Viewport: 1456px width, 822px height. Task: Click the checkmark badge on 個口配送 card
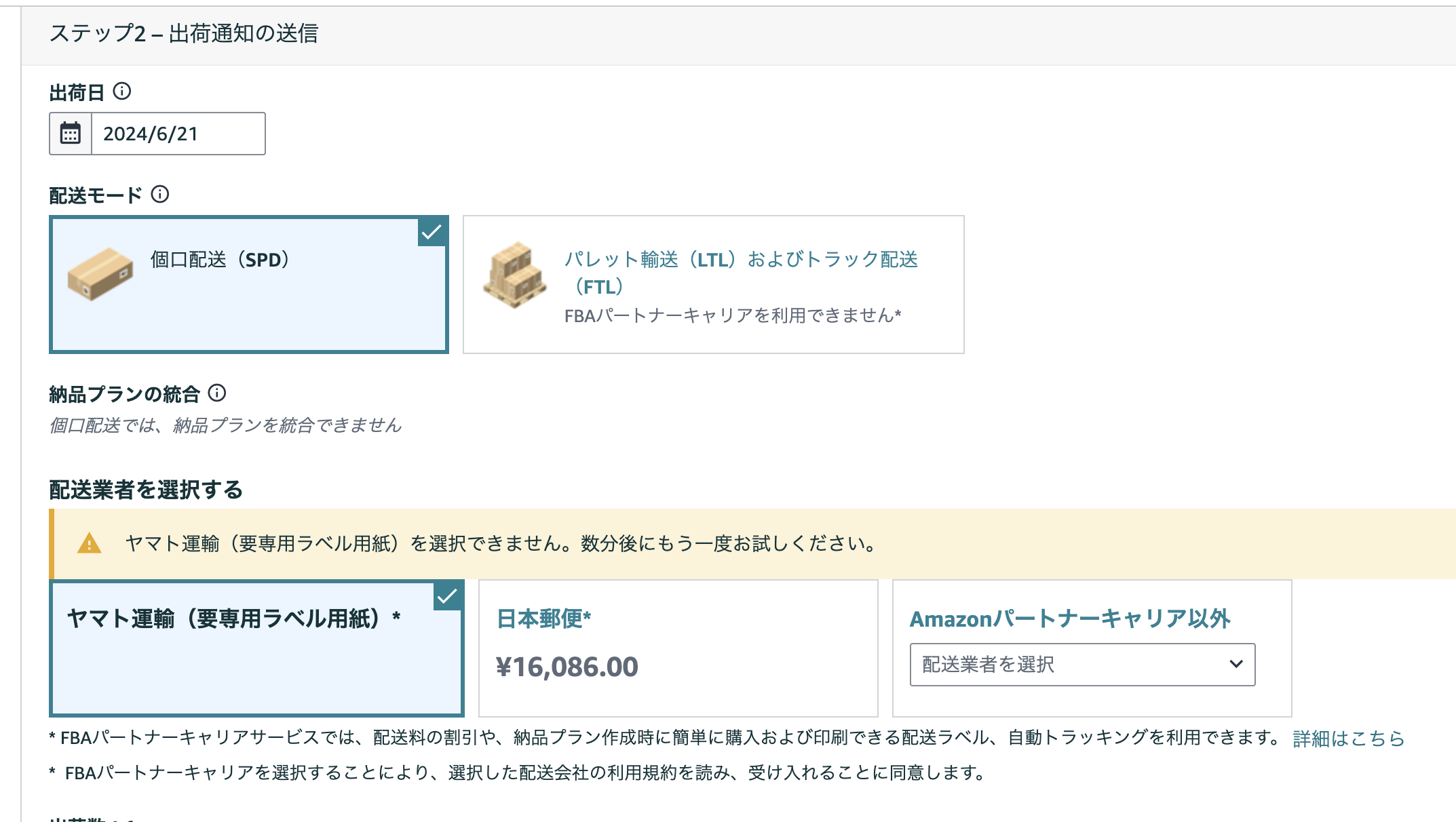click(x=432, y=232)
